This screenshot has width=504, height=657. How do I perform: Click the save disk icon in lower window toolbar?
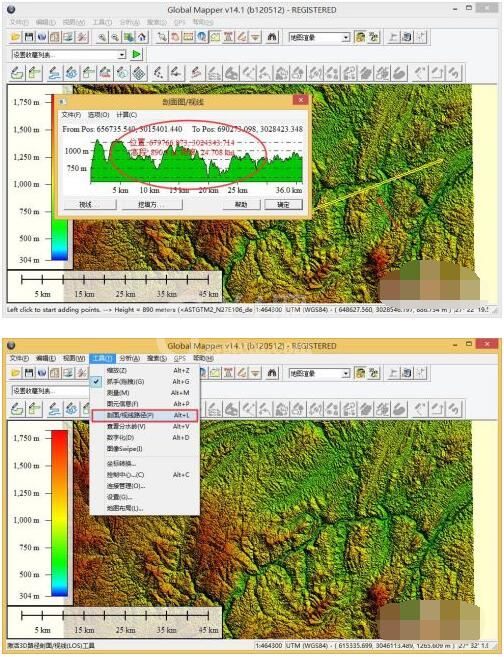coord(28,373)
